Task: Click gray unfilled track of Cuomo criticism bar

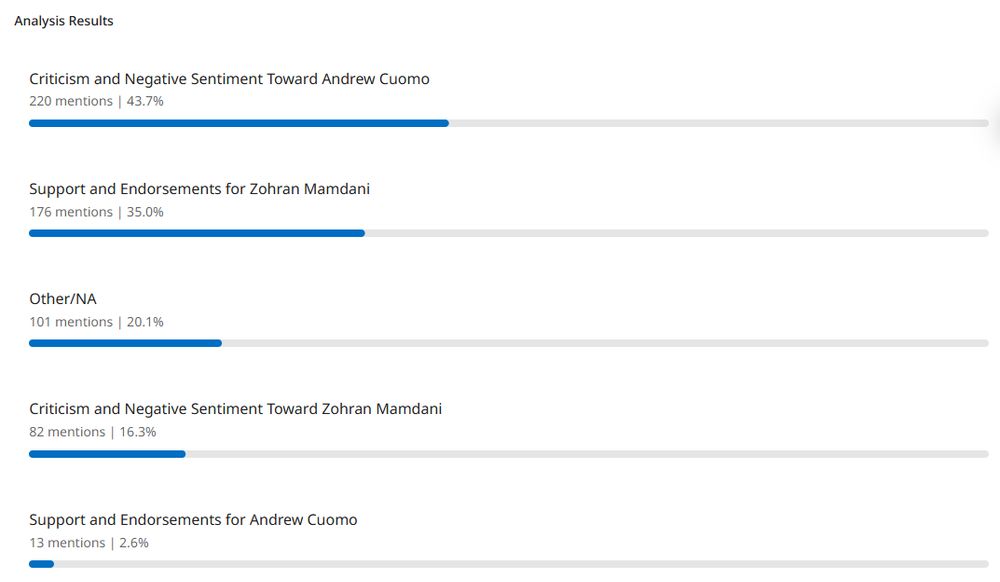Action: 718,123
